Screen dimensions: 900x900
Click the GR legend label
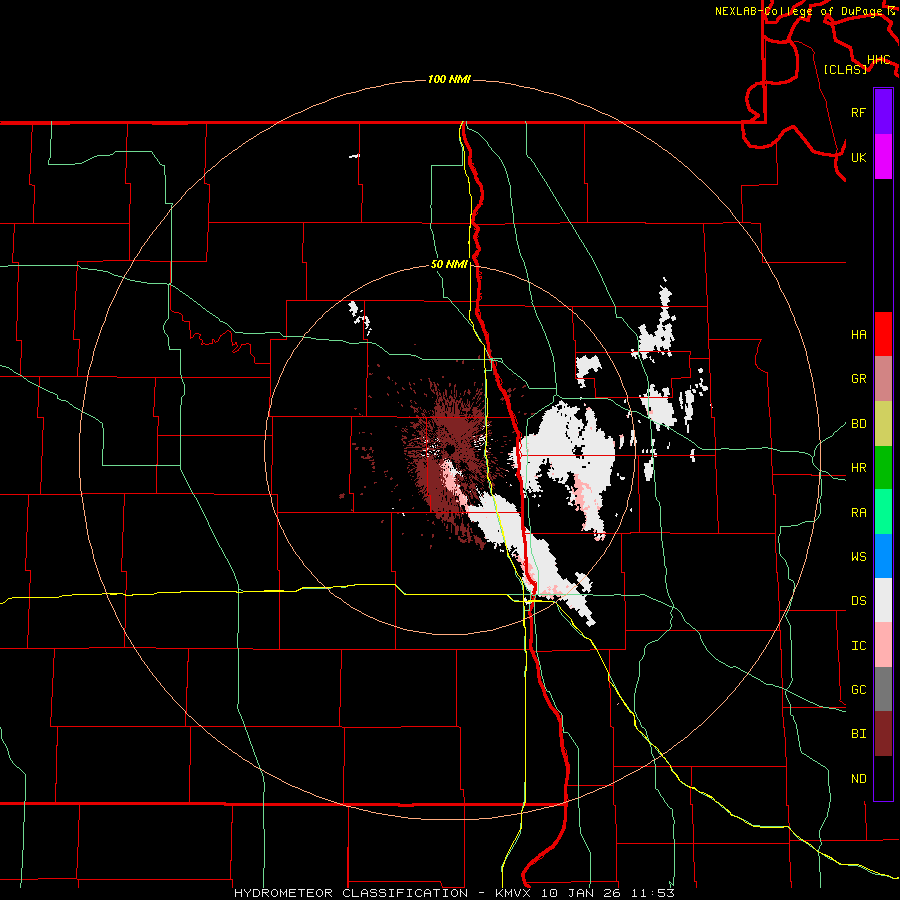858,379
